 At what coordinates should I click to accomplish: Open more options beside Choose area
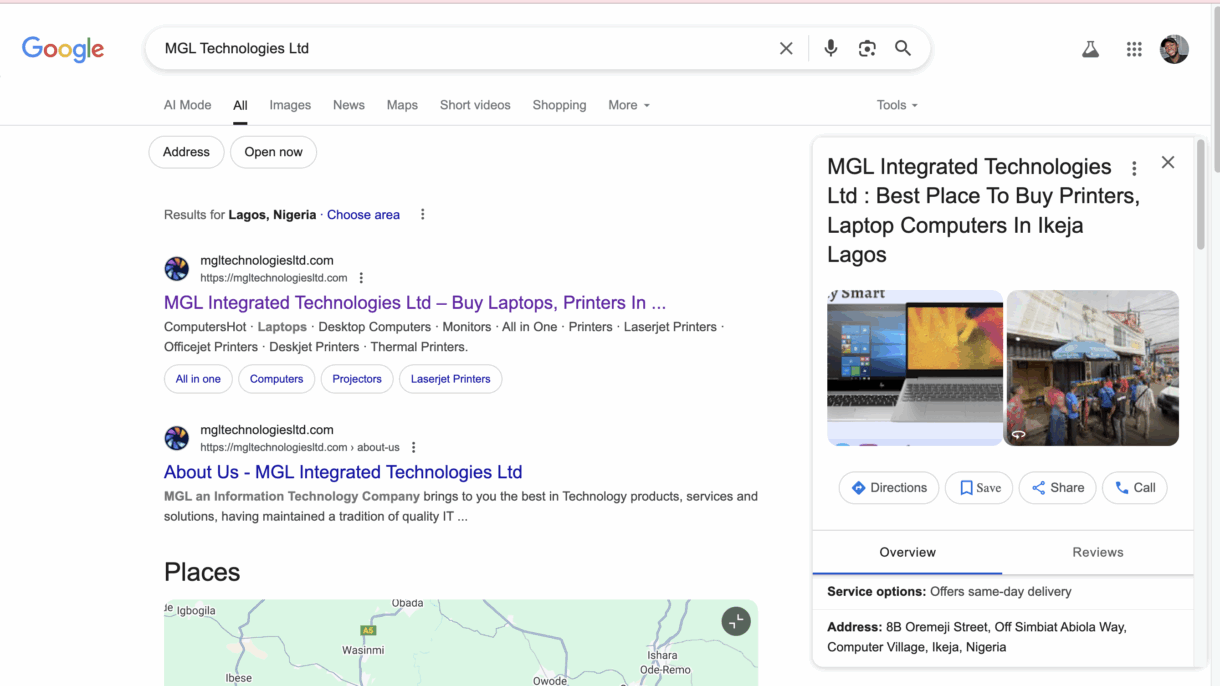pos(423,215)
